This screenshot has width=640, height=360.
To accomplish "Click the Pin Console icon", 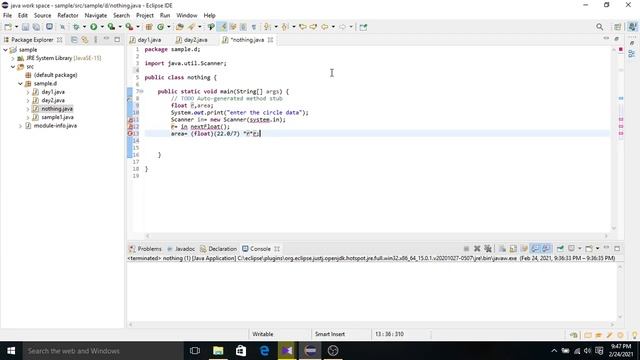I will point(560,249).
